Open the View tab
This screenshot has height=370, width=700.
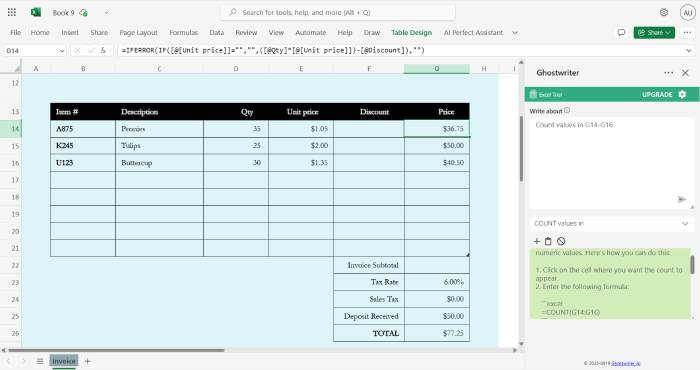276,33
